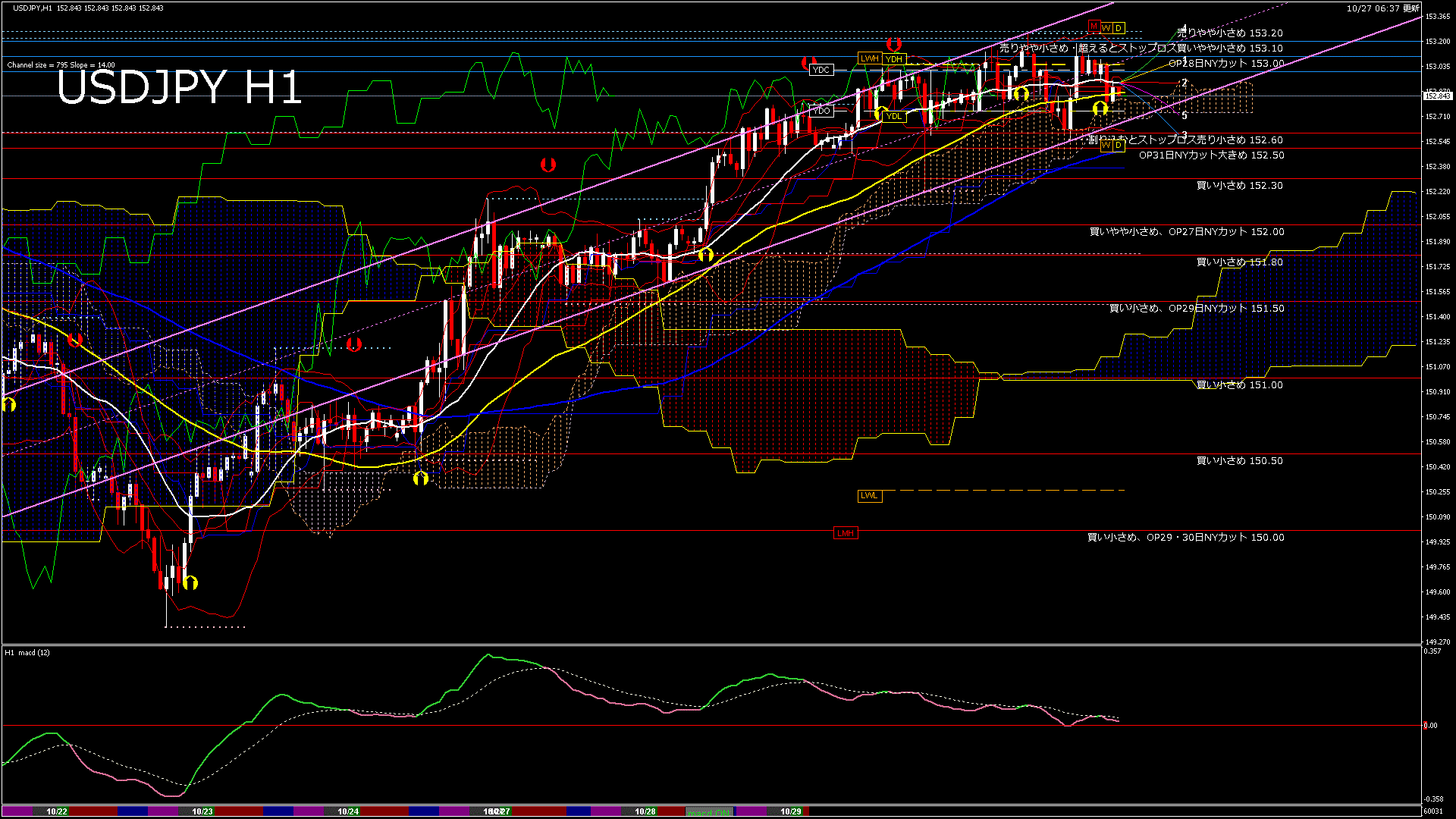
Task: Click the Channel size Slope text
Action: [x=61, y=65]
